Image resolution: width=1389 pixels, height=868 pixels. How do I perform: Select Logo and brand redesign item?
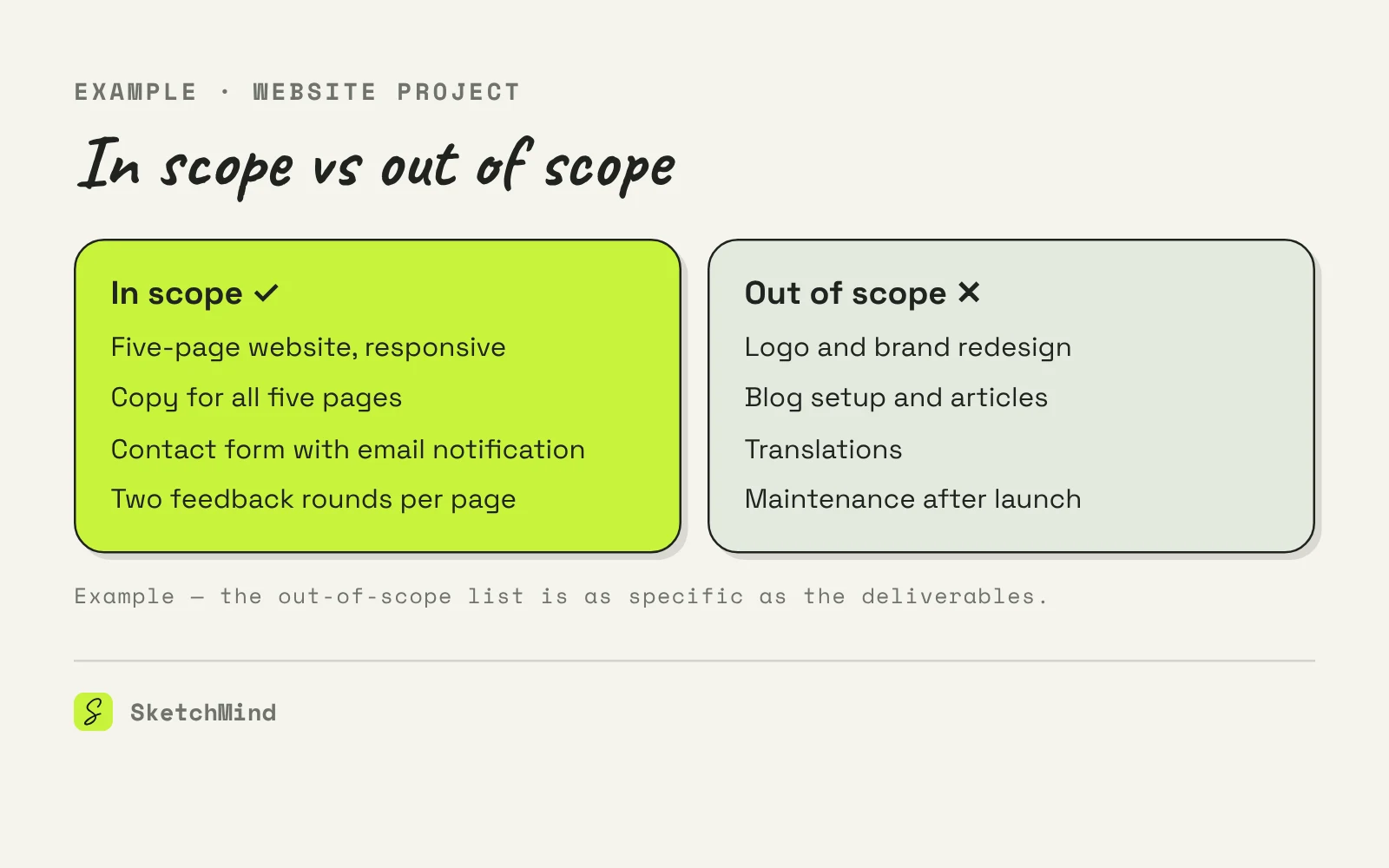point(908,347)
